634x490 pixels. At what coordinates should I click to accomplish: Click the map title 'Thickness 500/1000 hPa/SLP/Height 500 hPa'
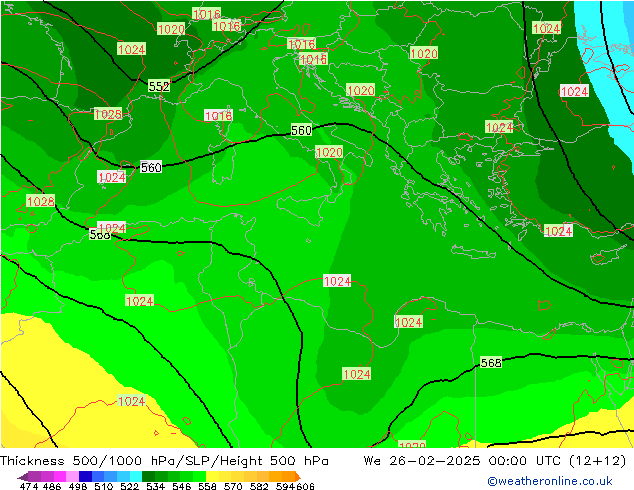pyautogui.click(x=164, y=461)
